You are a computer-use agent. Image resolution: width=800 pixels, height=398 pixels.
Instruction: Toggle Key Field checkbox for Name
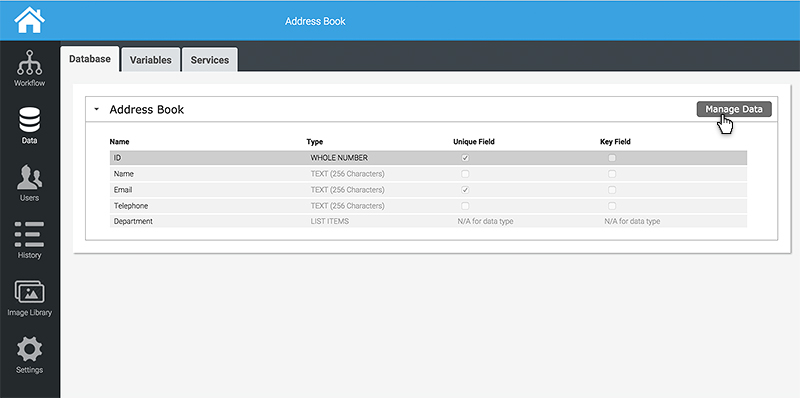tap(612, 174)
